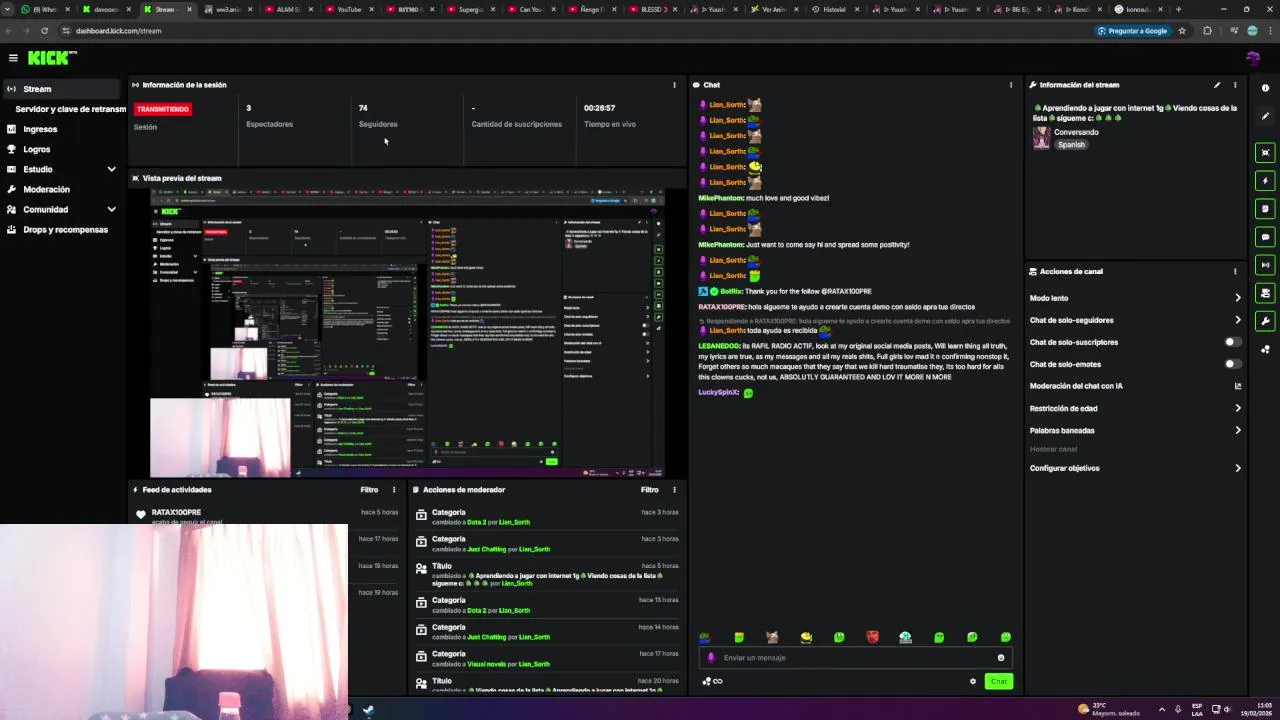Click the pencil icon in the right rail

(1265, 116)
